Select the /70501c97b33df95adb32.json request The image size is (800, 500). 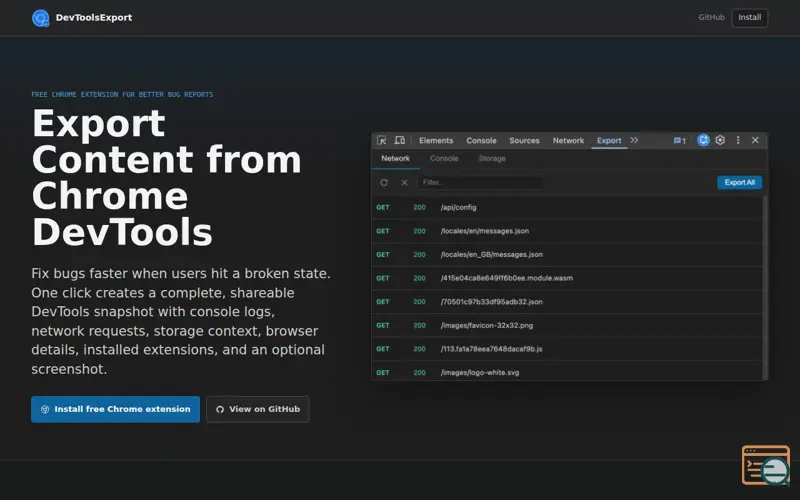tap(567, 302)
